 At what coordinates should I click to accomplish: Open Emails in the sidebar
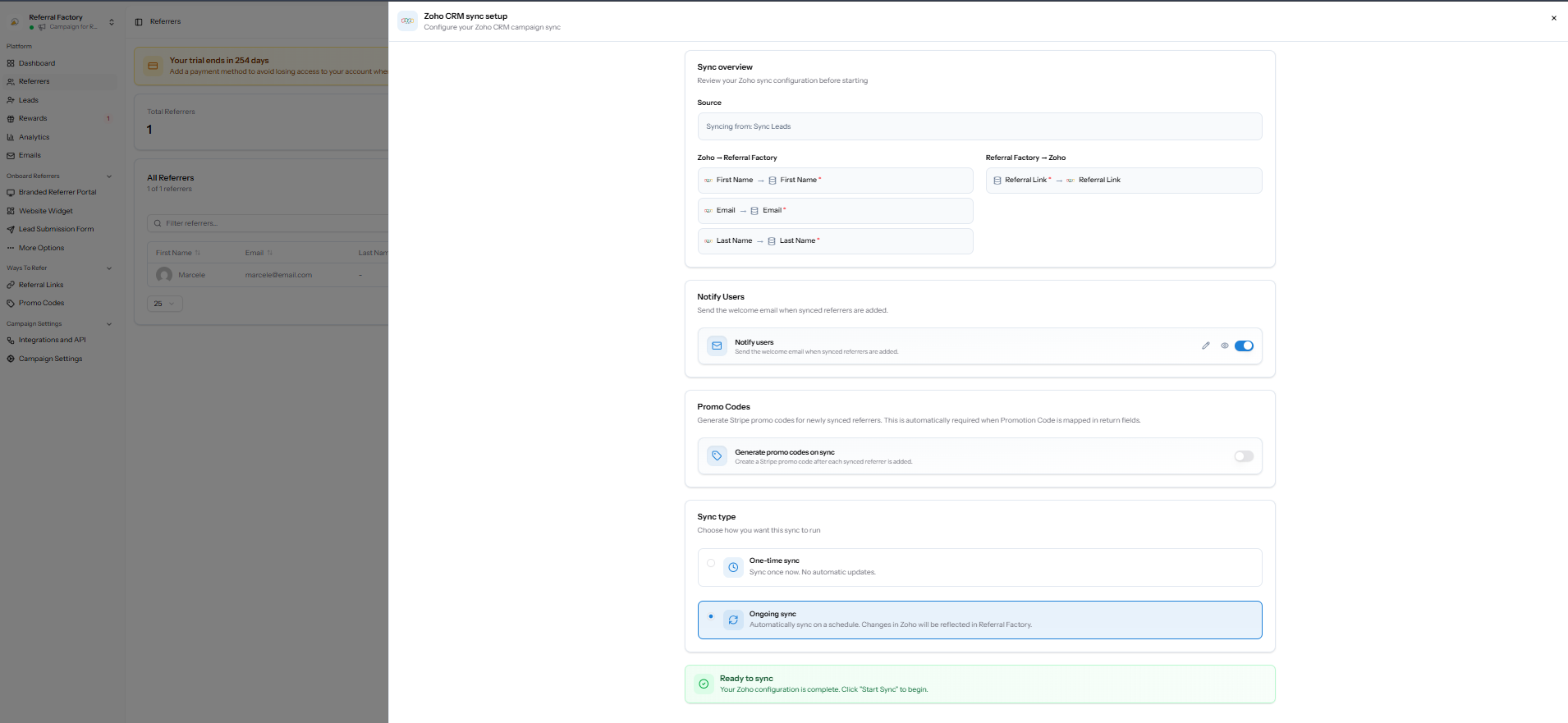30,155
